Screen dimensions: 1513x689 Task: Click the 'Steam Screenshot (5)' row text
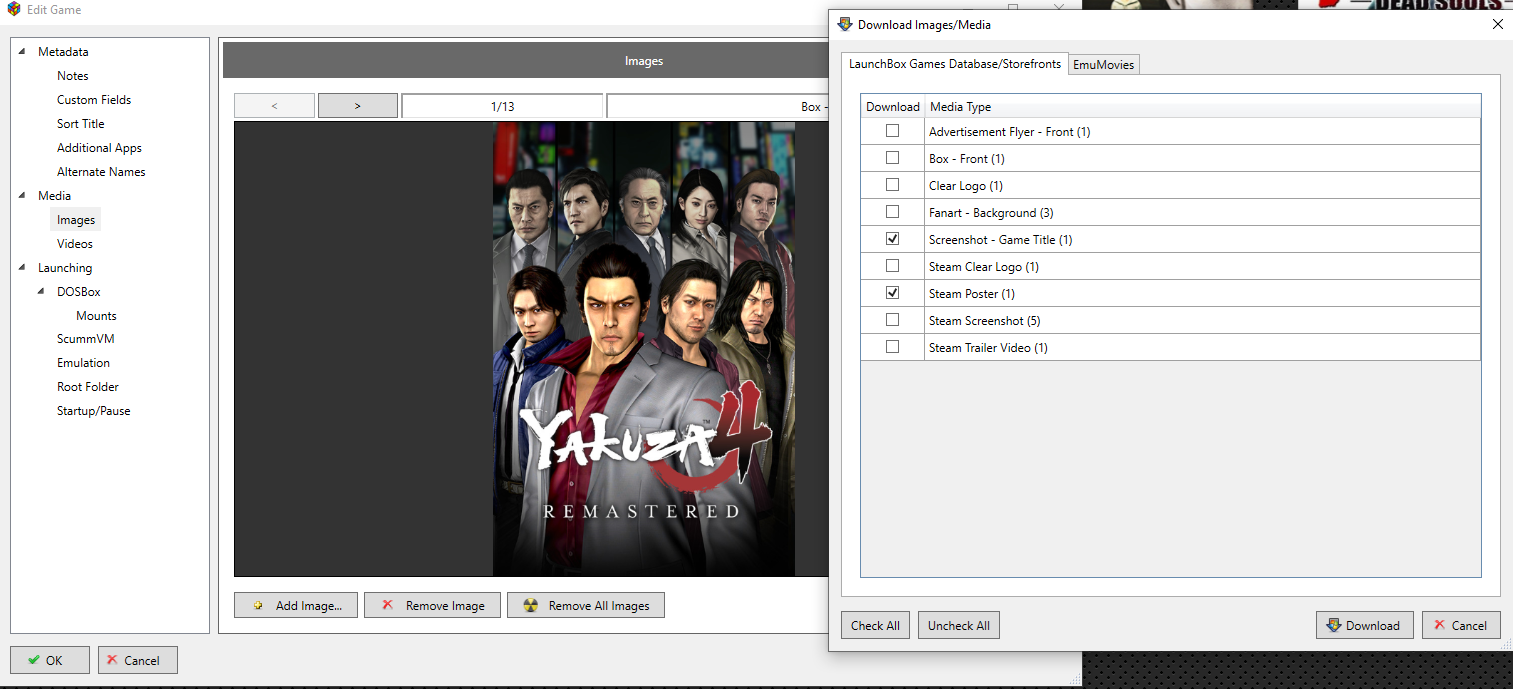coord(985,321)
